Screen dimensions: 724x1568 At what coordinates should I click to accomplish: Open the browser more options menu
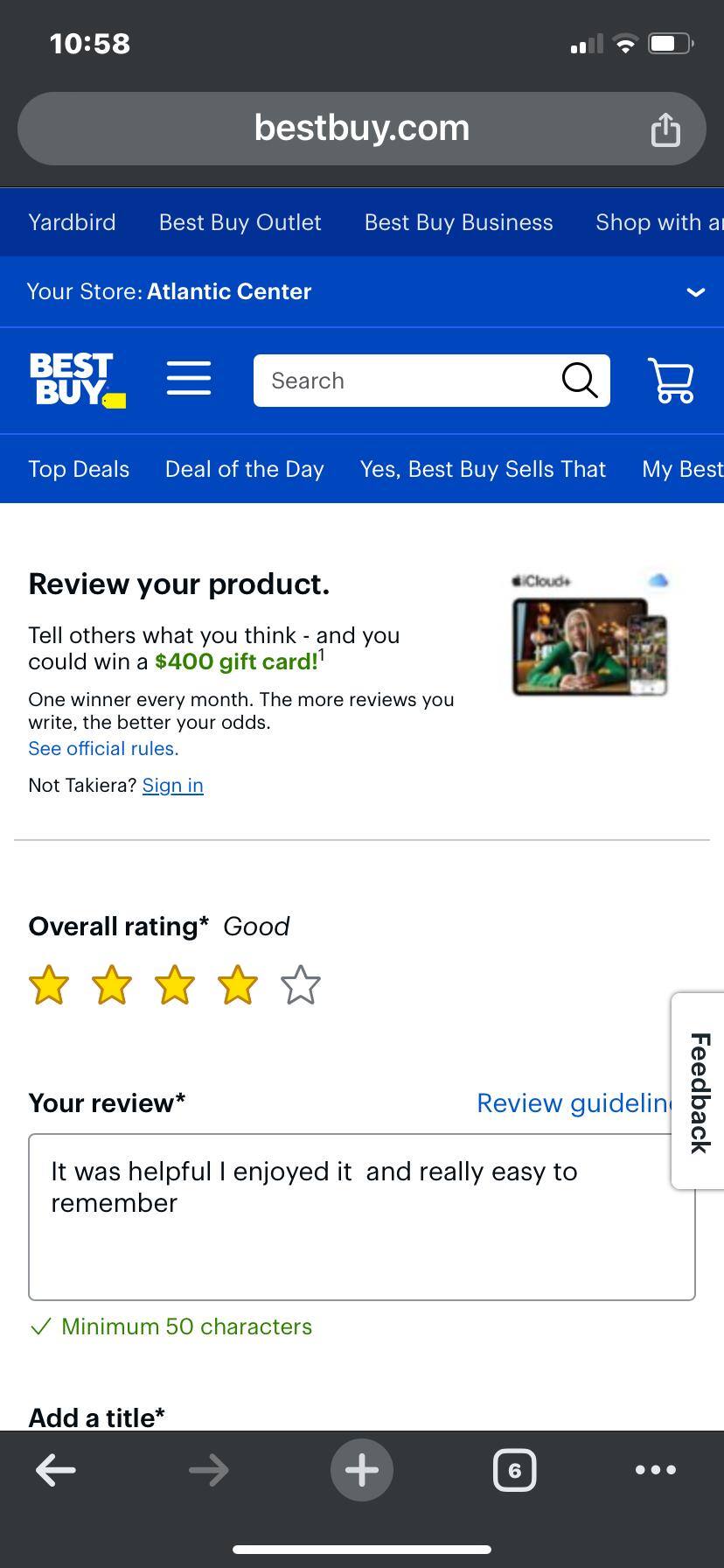point(654,1470)
